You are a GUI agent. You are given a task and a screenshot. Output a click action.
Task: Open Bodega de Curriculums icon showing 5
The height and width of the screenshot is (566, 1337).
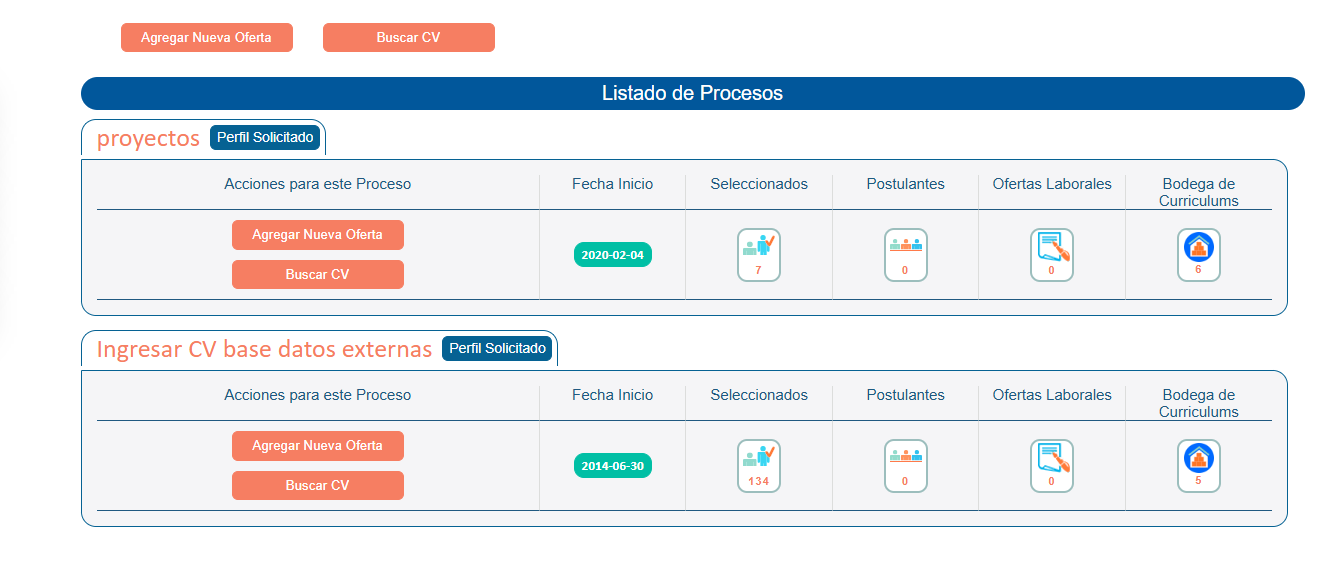(x=1198, y=466)
